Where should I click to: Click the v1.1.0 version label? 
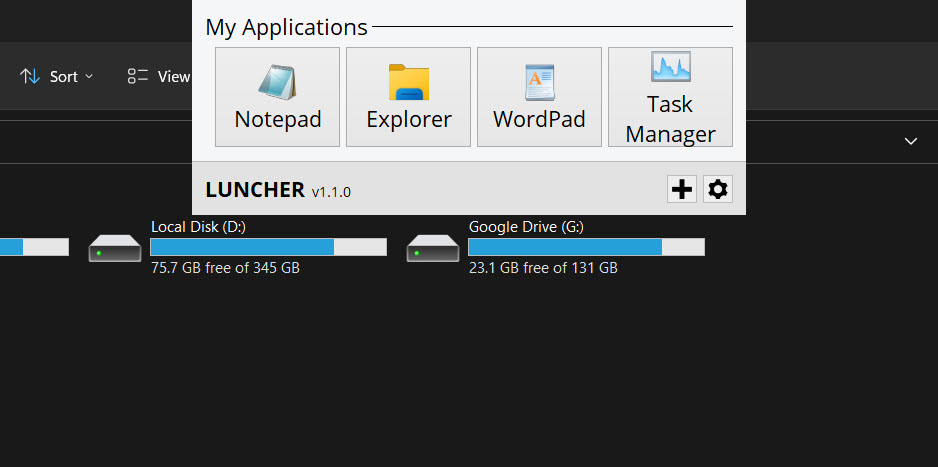pyautogui.click(x=331, y=193)
